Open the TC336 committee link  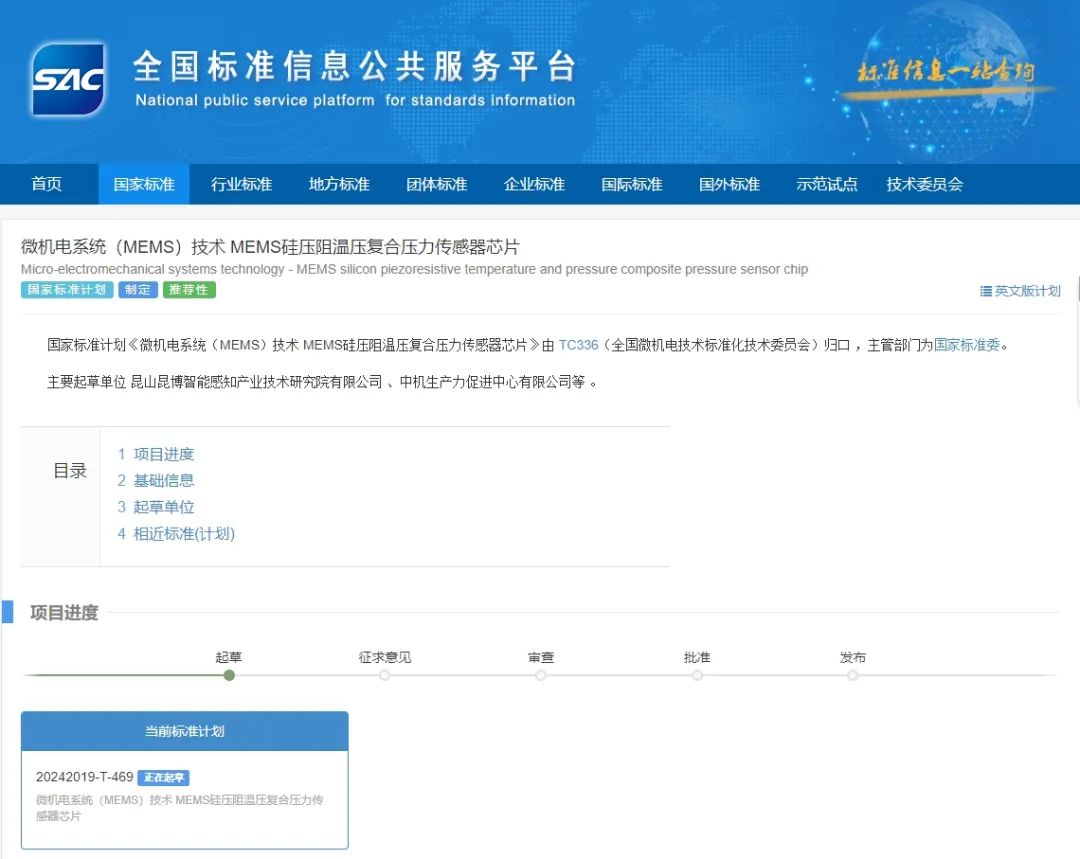[x=578, y=345]
